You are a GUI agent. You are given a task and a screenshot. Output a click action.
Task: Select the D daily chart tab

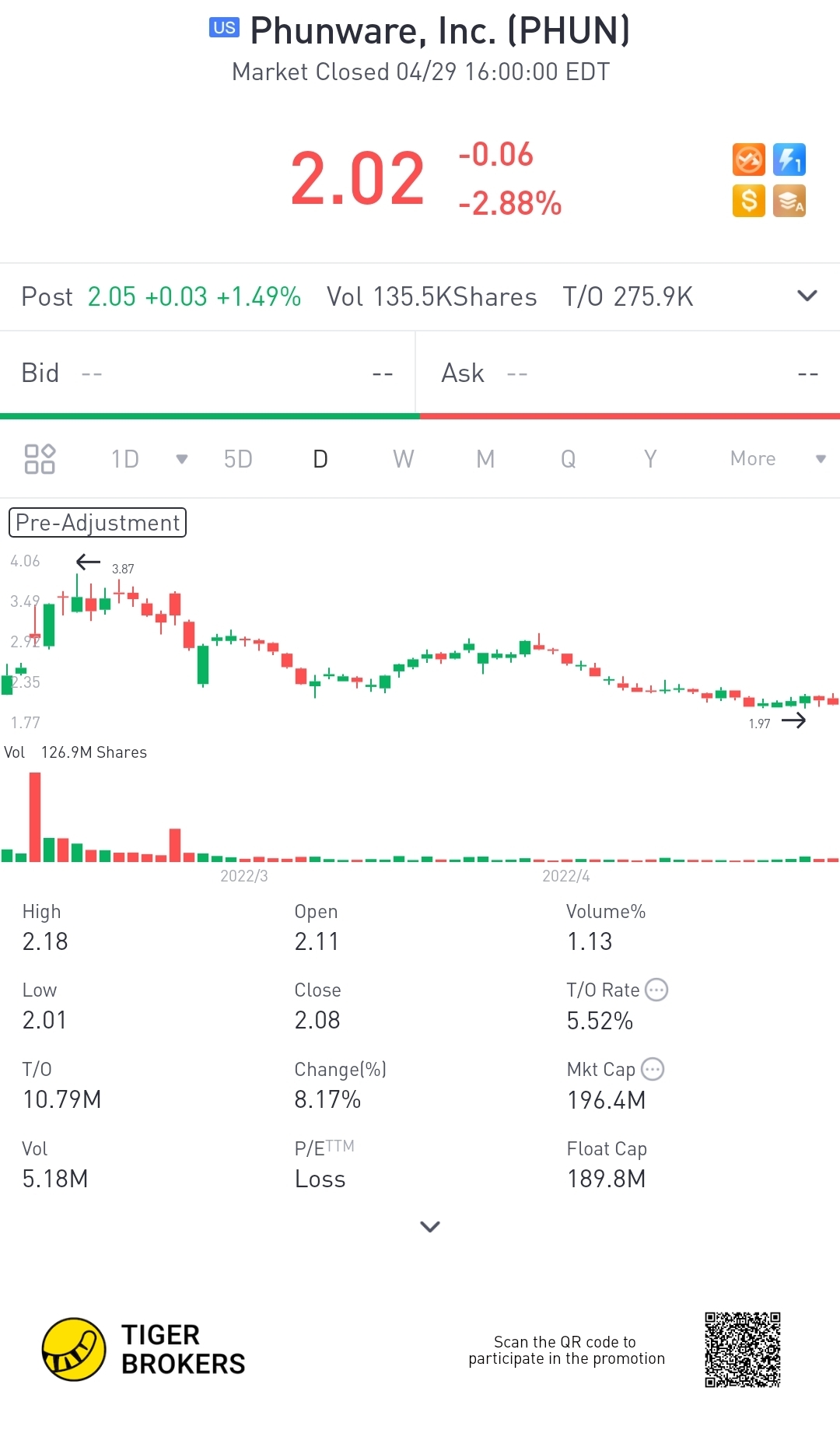(x=320, y=459)
